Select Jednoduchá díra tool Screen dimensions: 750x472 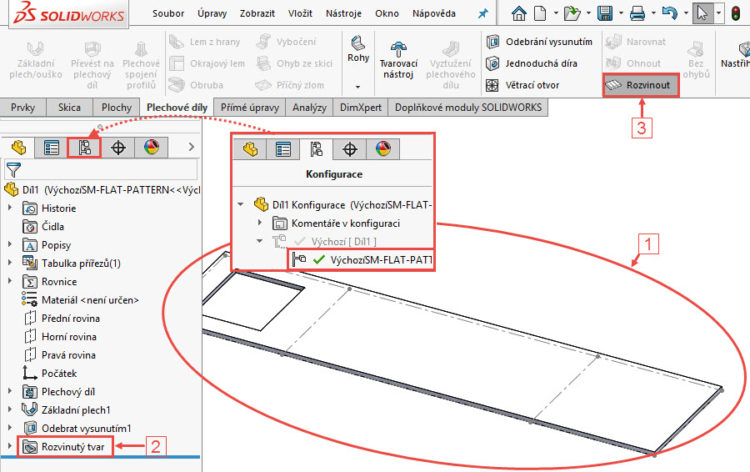[x=532, y=63]
